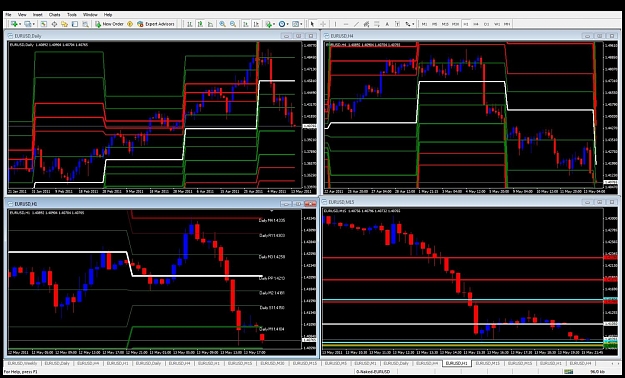Select the Text tool marked A
Image resolution: width=625 pixels, height=378 pixels.
tap(387, 24)
